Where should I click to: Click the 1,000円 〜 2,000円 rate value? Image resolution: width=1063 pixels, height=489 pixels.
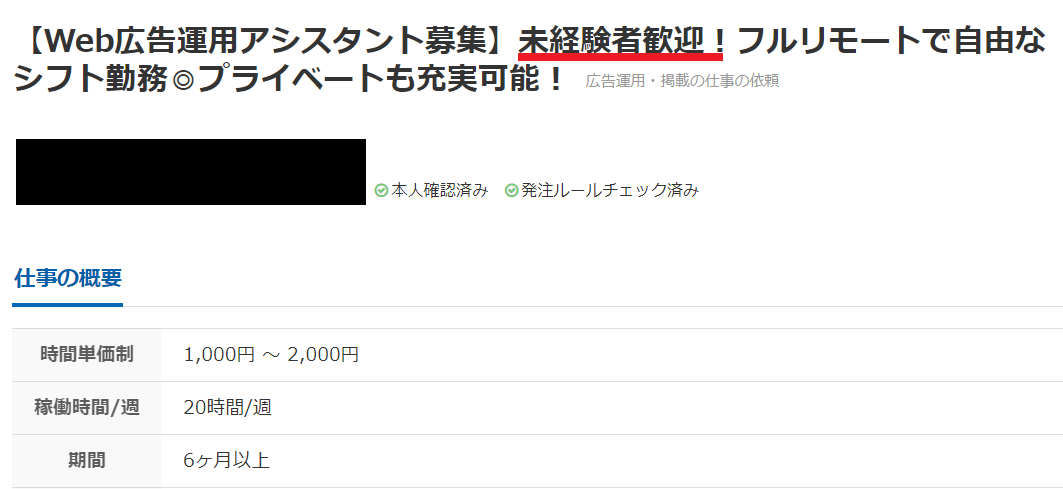coord(271,354)
